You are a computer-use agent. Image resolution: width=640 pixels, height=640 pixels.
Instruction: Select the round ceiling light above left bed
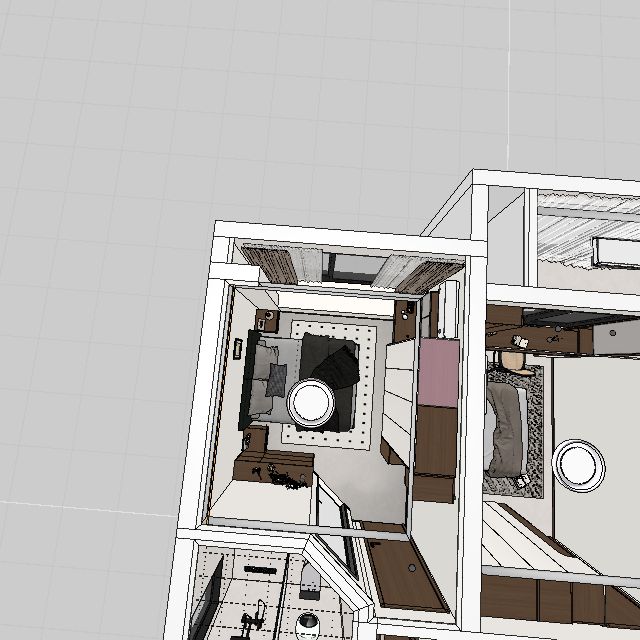pyautogui.click(x=311, y=403)
